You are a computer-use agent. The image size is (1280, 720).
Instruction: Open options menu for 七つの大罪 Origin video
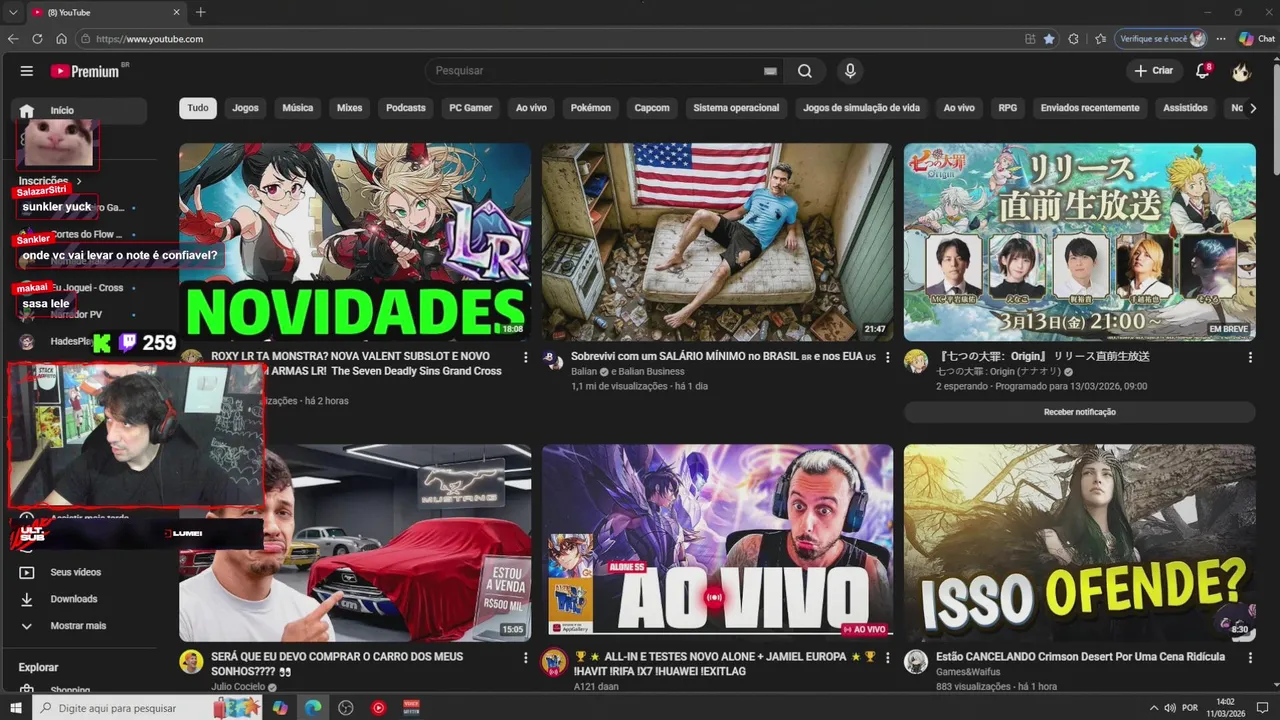tap(1250, 357)
